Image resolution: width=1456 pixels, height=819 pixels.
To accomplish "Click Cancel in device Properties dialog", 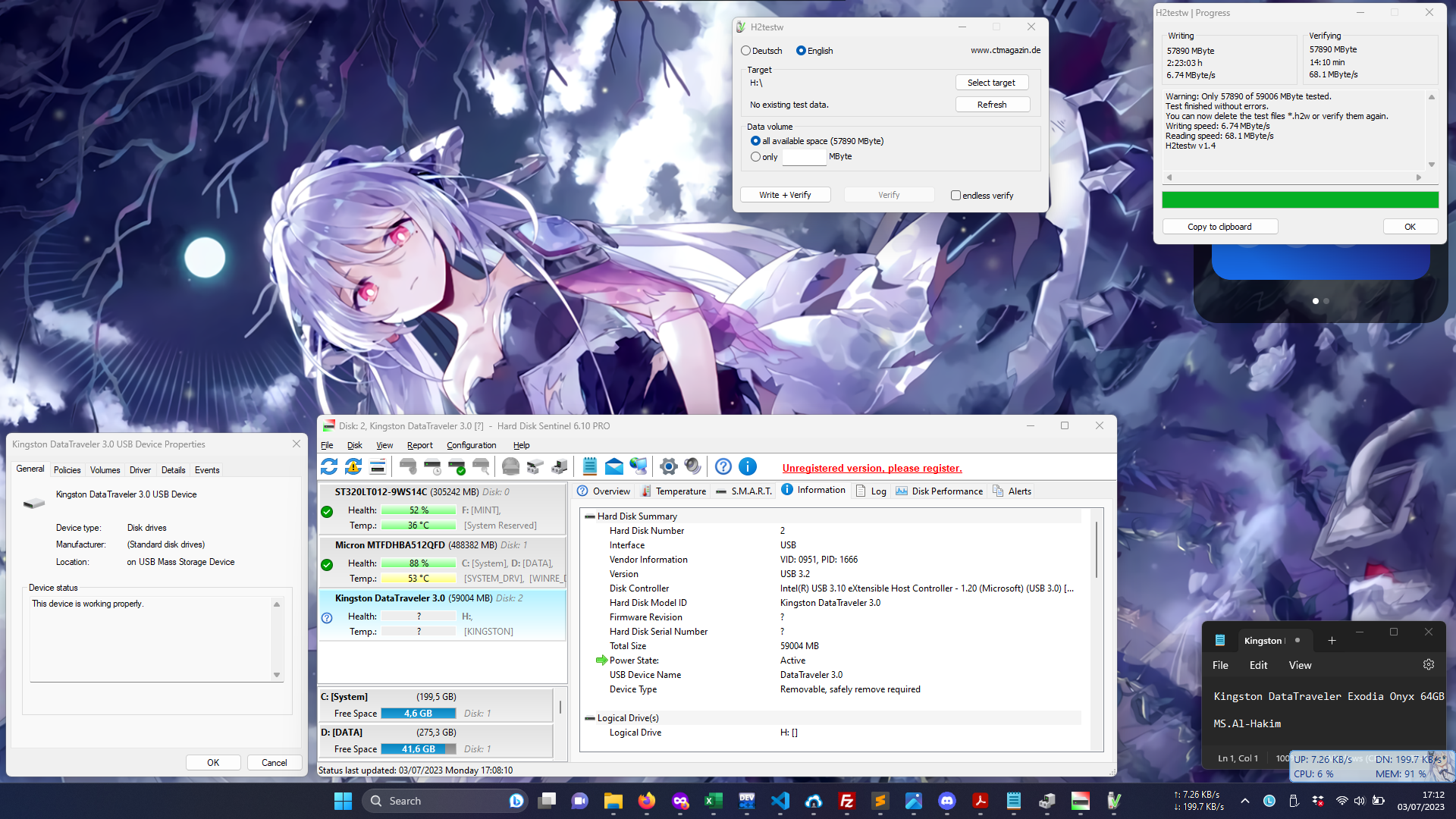I will coord(275,763).
